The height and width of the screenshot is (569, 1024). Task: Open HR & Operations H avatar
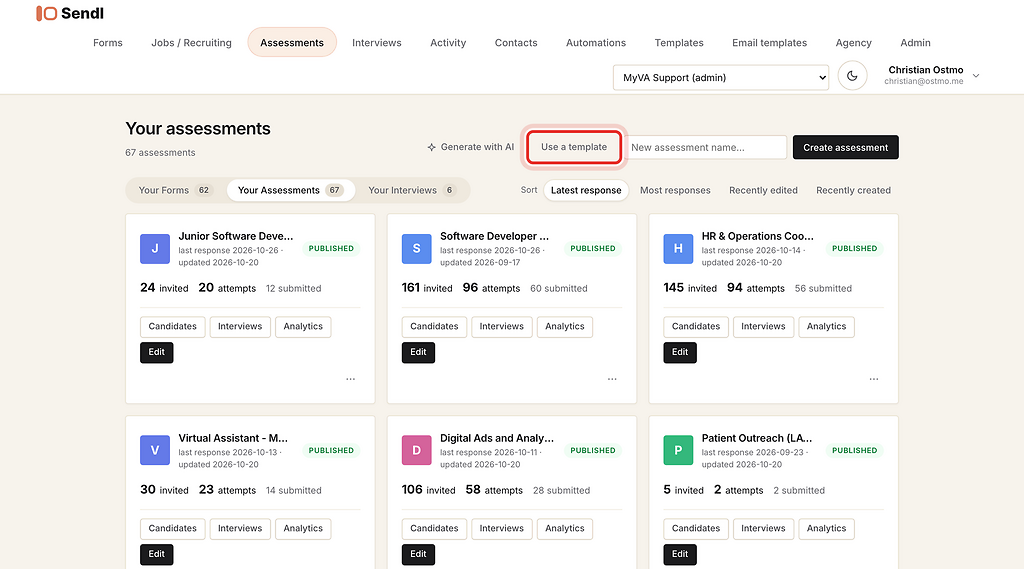point(678,249)
